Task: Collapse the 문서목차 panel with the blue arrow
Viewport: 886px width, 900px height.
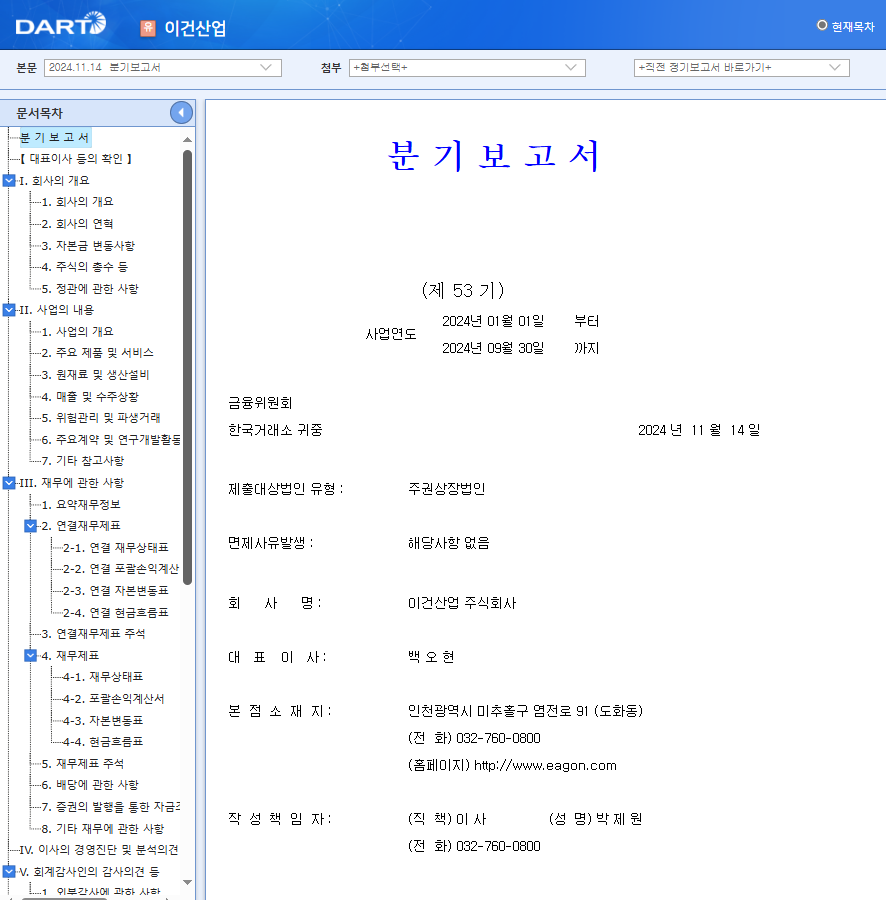Action: (x=181, y=112)
